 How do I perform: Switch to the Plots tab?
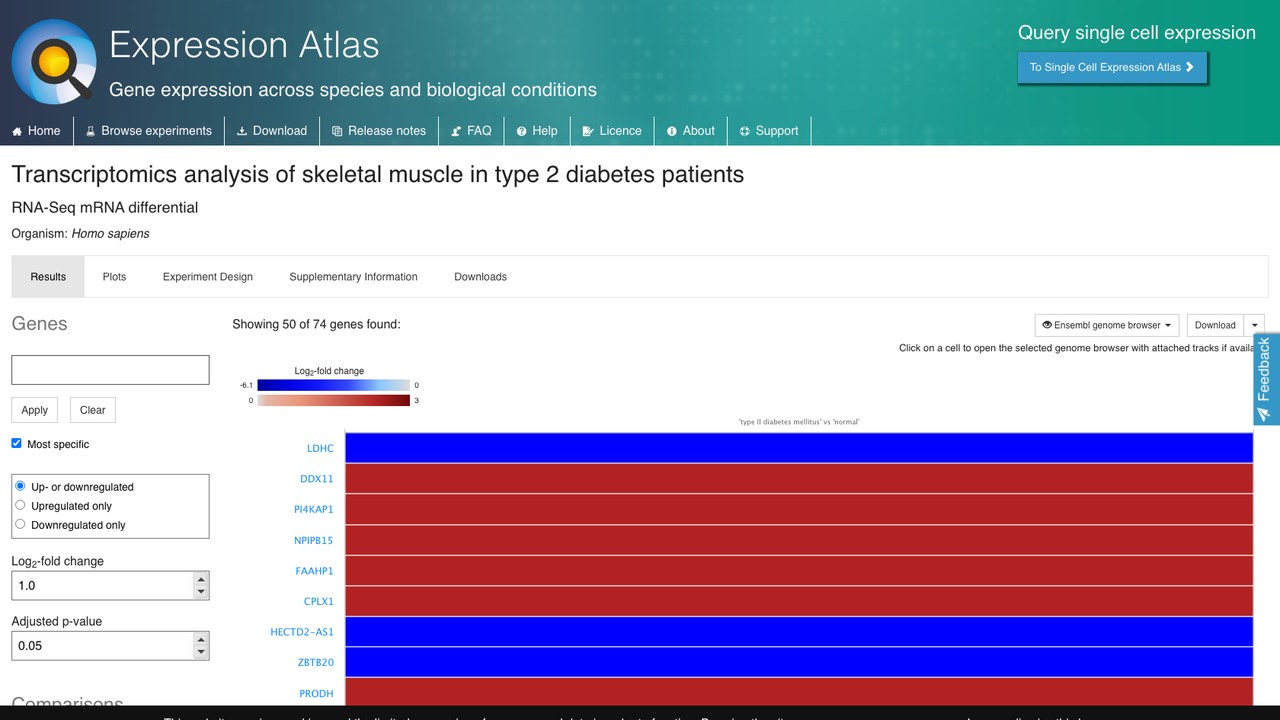114,277
